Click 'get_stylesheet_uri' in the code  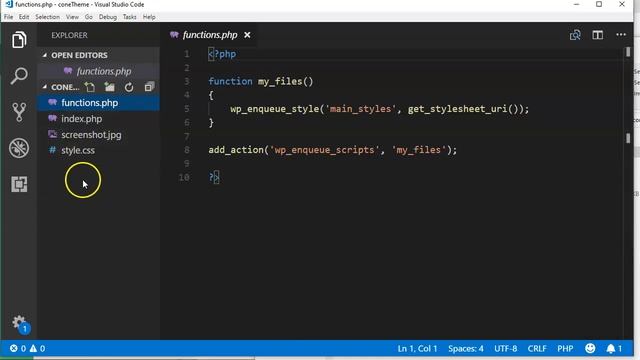point(457,109)
